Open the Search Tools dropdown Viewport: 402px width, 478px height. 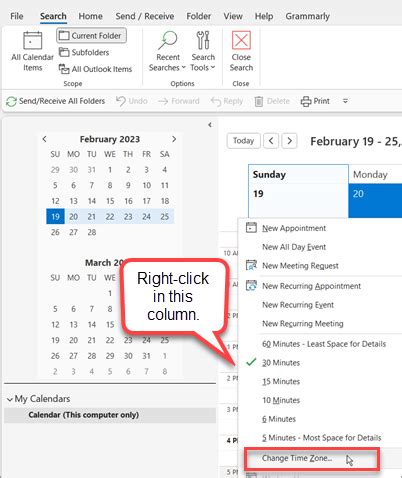tap(203, 51)
